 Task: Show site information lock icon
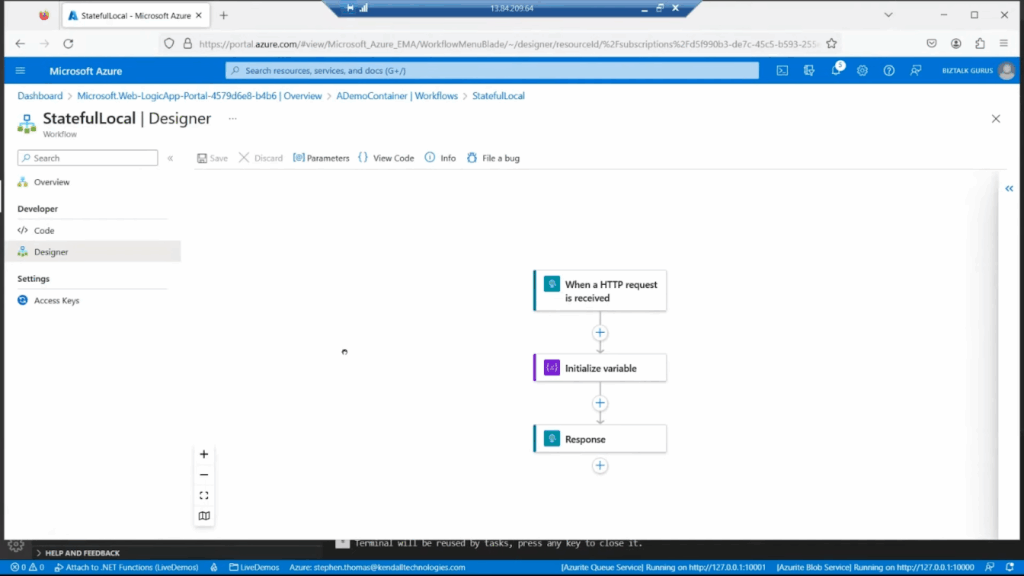pyautogui.click(x=187, y=44)
